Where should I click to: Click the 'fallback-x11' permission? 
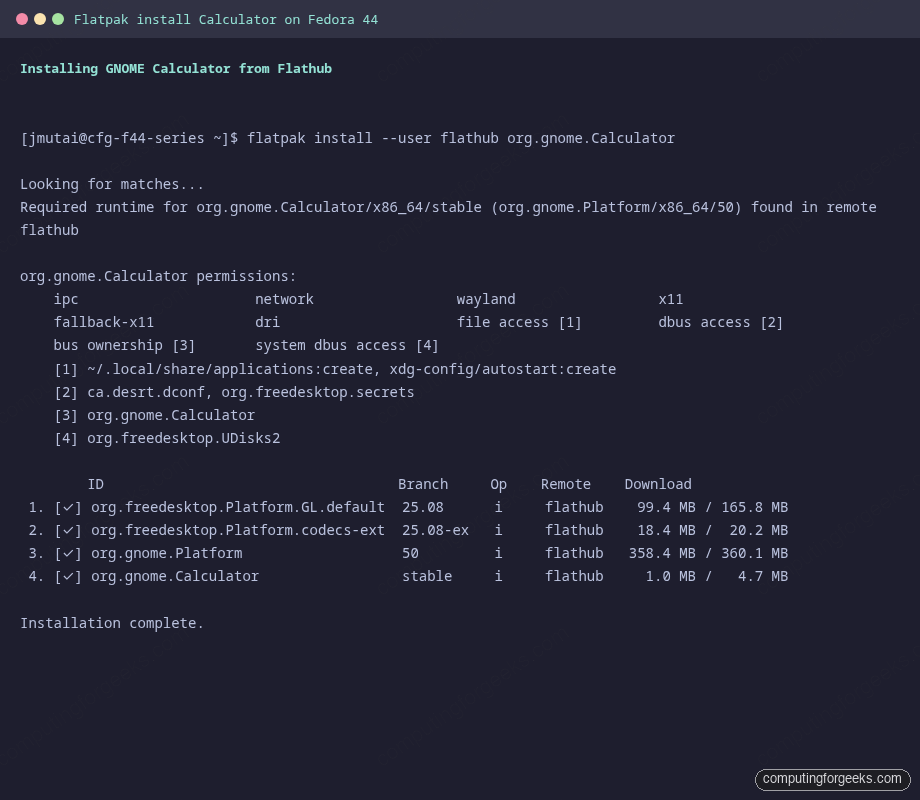pos(104,322)
